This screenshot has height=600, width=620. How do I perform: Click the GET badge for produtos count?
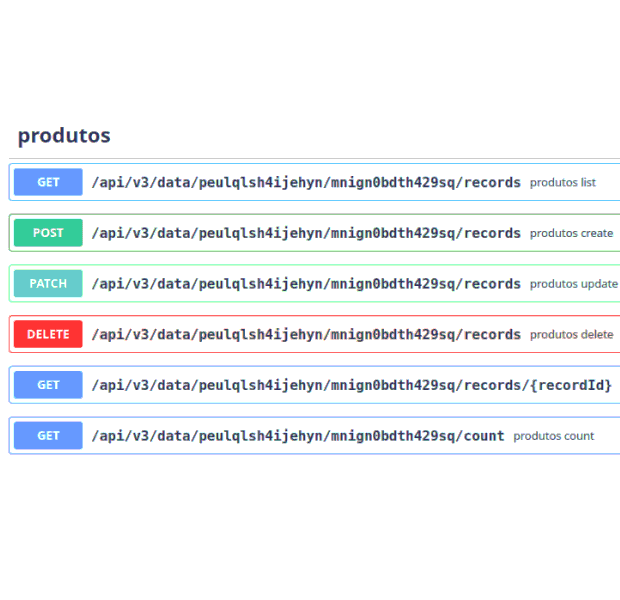tap(48, 436)
